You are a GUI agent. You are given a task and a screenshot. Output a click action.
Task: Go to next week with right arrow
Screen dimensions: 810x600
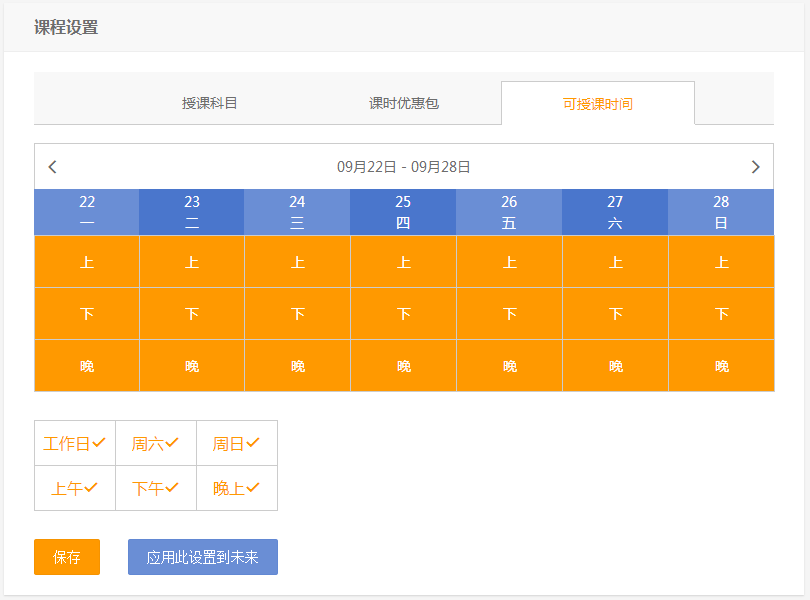tap(755, 167)
